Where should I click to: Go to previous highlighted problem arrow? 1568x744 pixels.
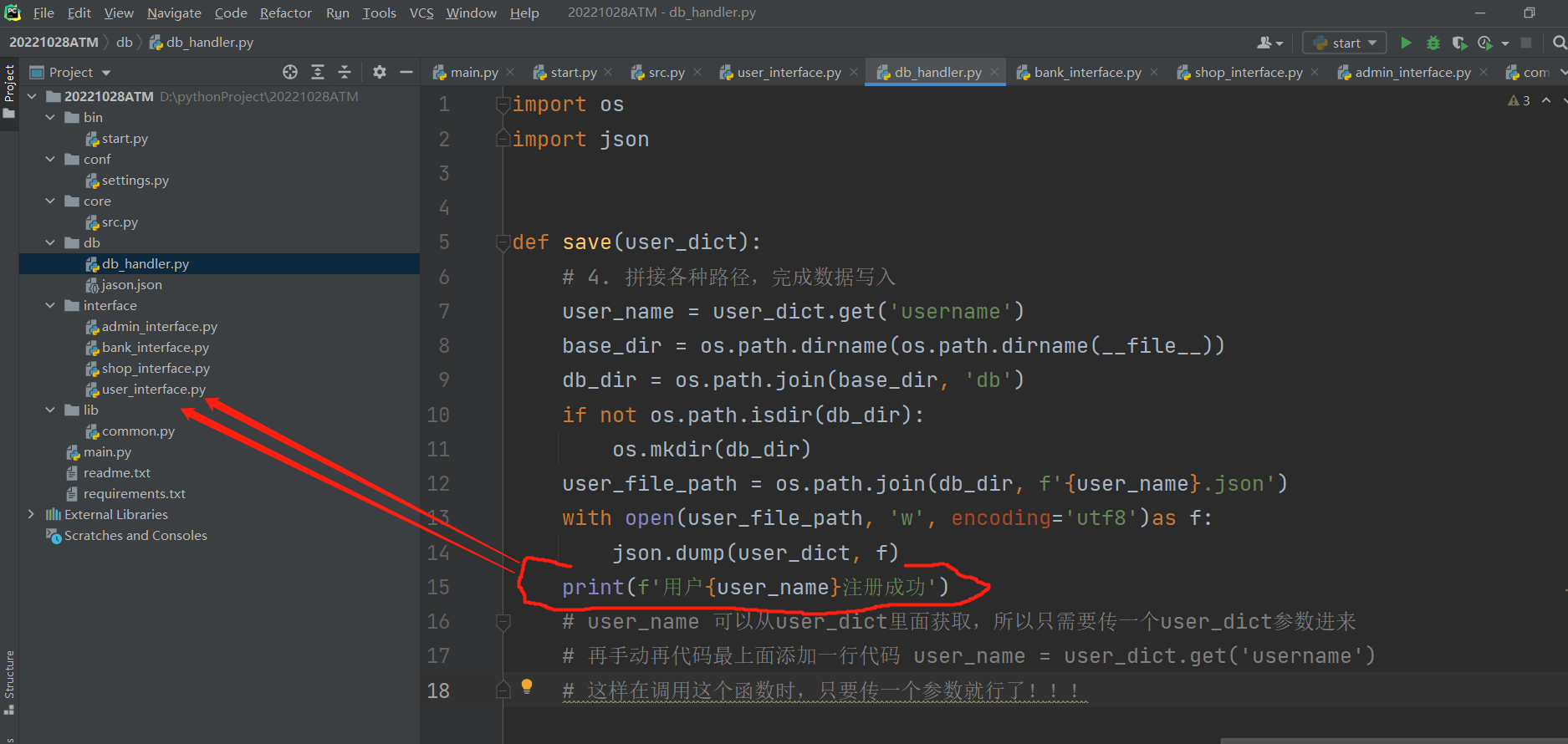point(1546,100)
